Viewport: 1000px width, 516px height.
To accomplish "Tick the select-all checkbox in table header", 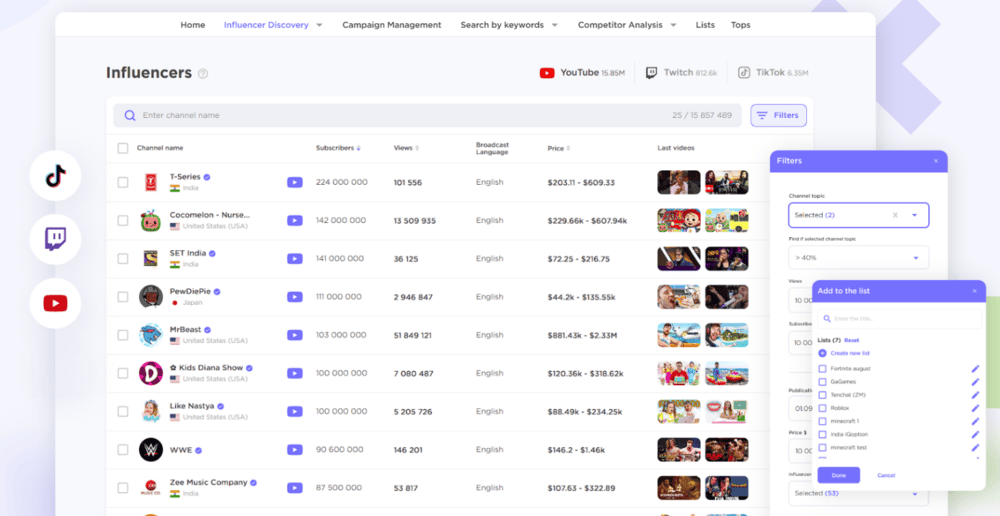I will tap(122, 148).
